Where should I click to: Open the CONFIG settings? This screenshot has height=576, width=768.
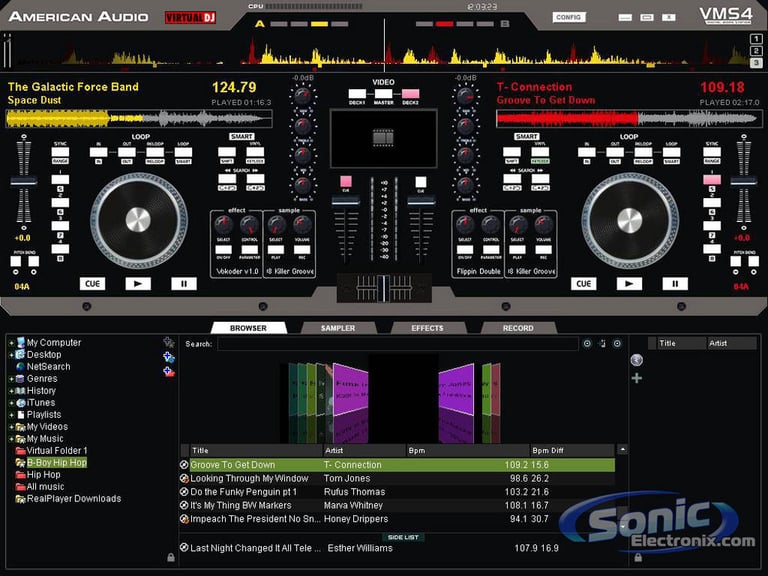click(x=568, y=17)
